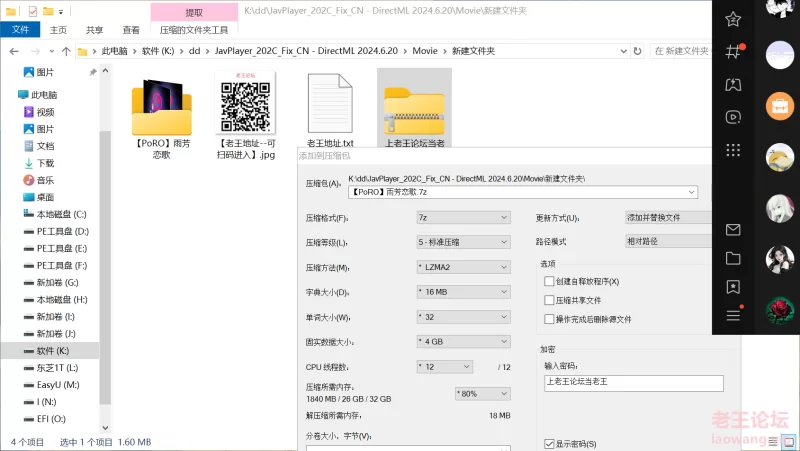Enable 操作完成后删除源文件 checkbox

click(x=549, y=319)
